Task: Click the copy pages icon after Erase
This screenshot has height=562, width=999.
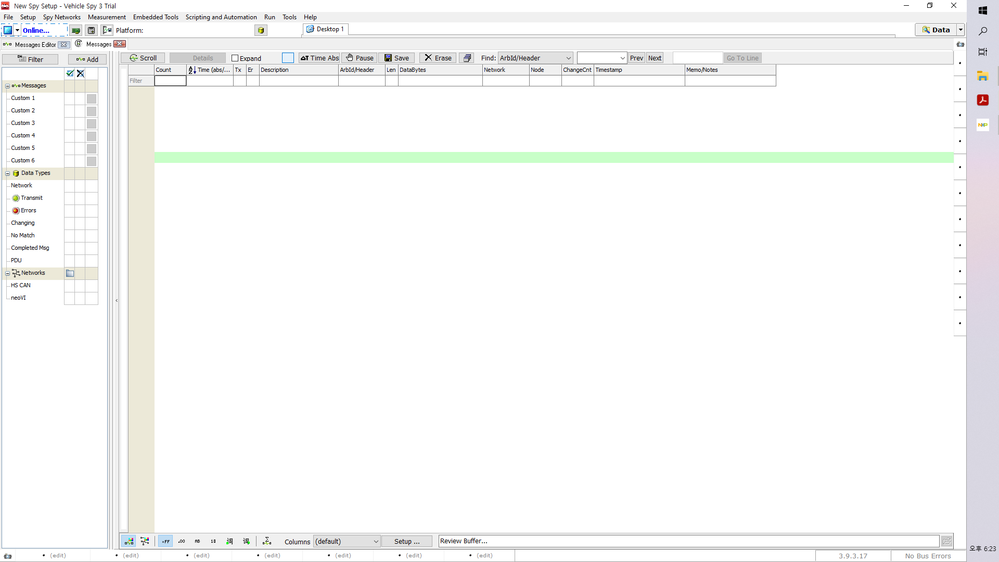Action: tap(467, 58)
